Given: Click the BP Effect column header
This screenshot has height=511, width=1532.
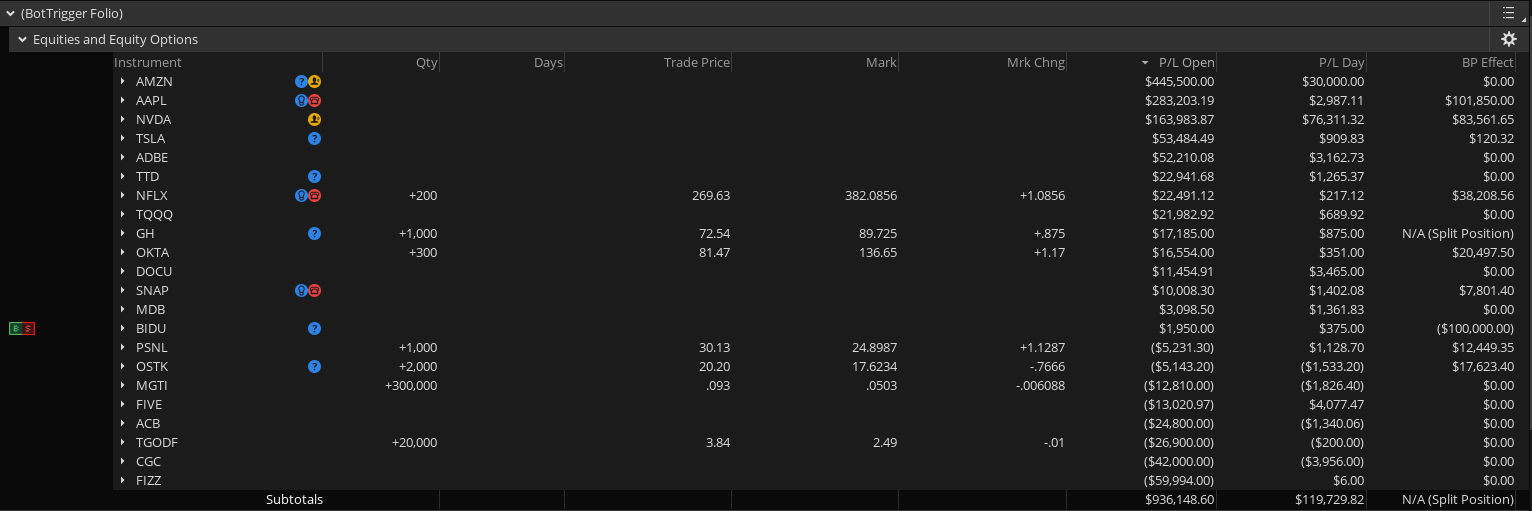Looking at the screenshot, I should click(x=1487, y=63).
